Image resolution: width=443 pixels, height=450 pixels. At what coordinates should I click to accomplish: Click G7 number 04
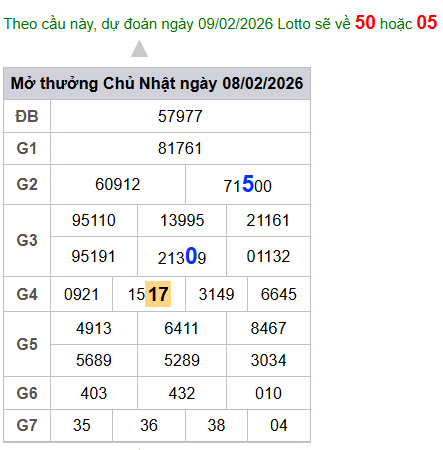[279, 425]
